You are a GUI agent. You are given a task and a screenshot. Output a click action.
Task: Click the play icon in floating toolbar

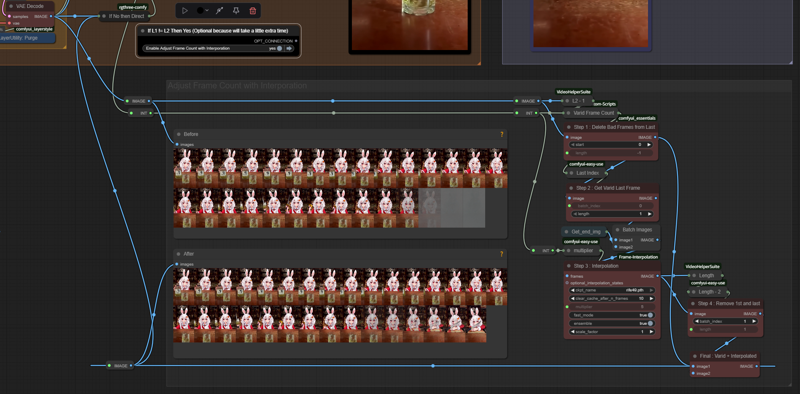click(185, 10)
